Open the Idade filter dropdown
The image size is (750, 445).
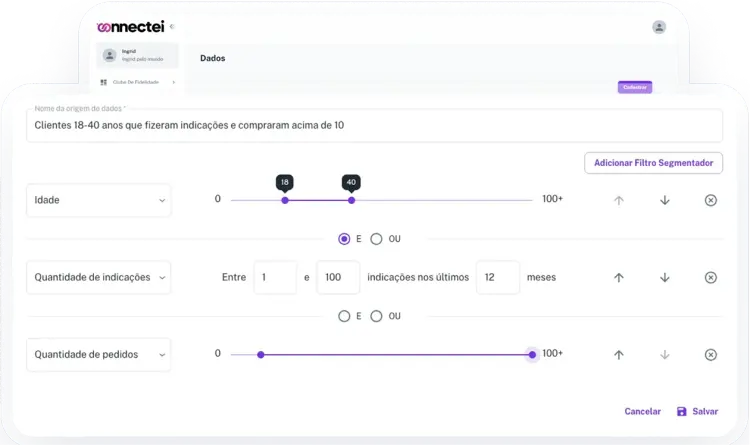point(98,200)
